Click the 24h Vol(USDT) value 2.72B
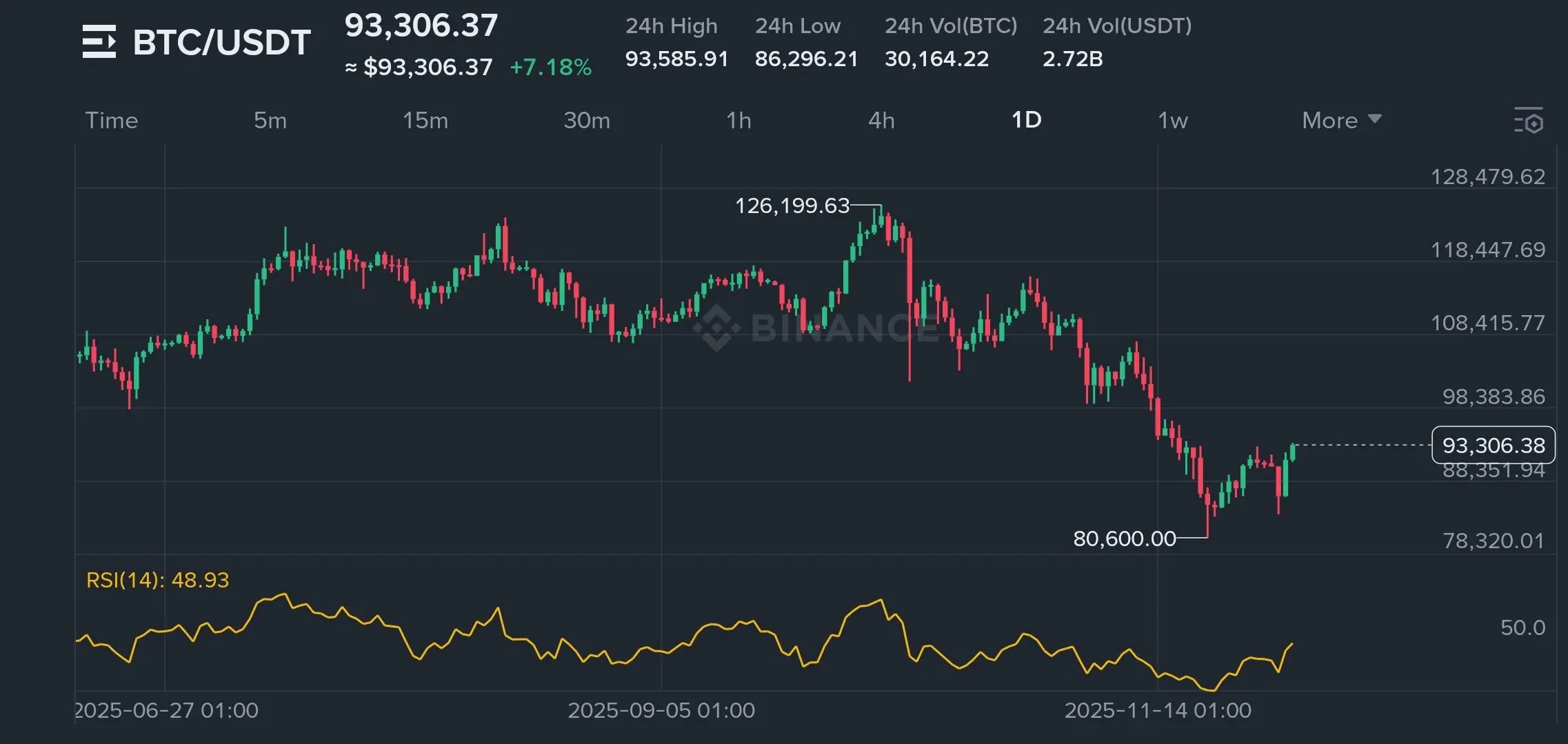1568x744 pixels. (1072, 59)
